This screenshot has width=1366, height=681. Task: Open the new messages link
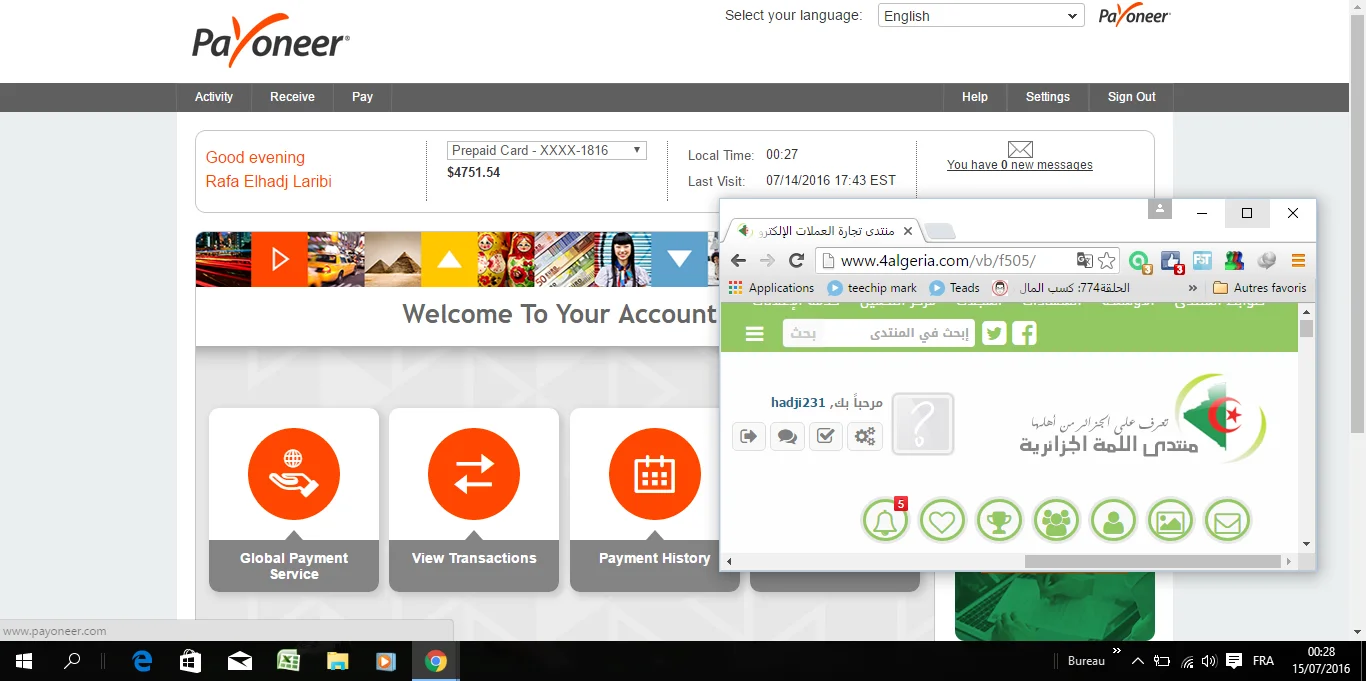(x=1019, y=165)
